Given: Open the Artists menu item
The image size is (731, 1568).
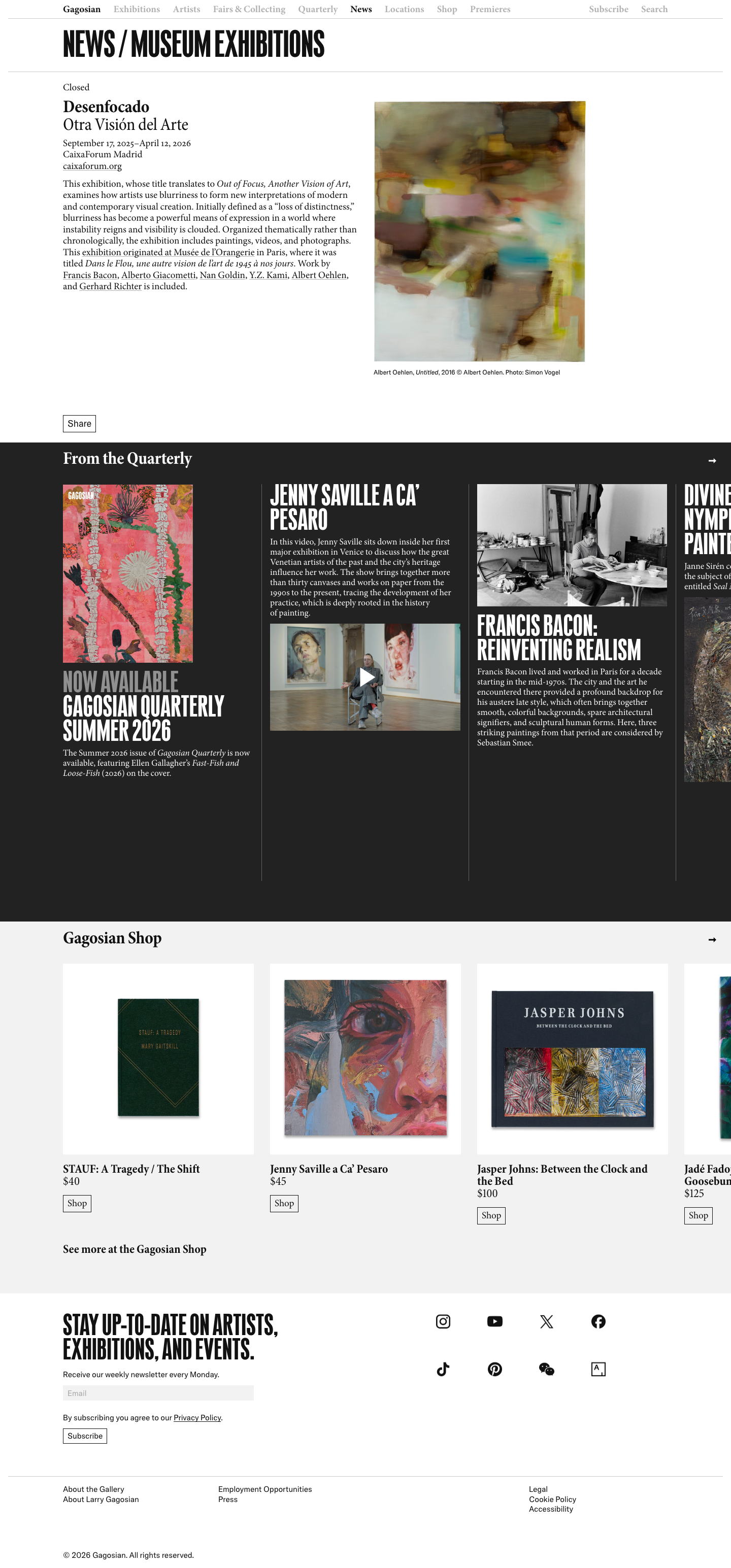Looking at the screenshot, I should [186, 9].
